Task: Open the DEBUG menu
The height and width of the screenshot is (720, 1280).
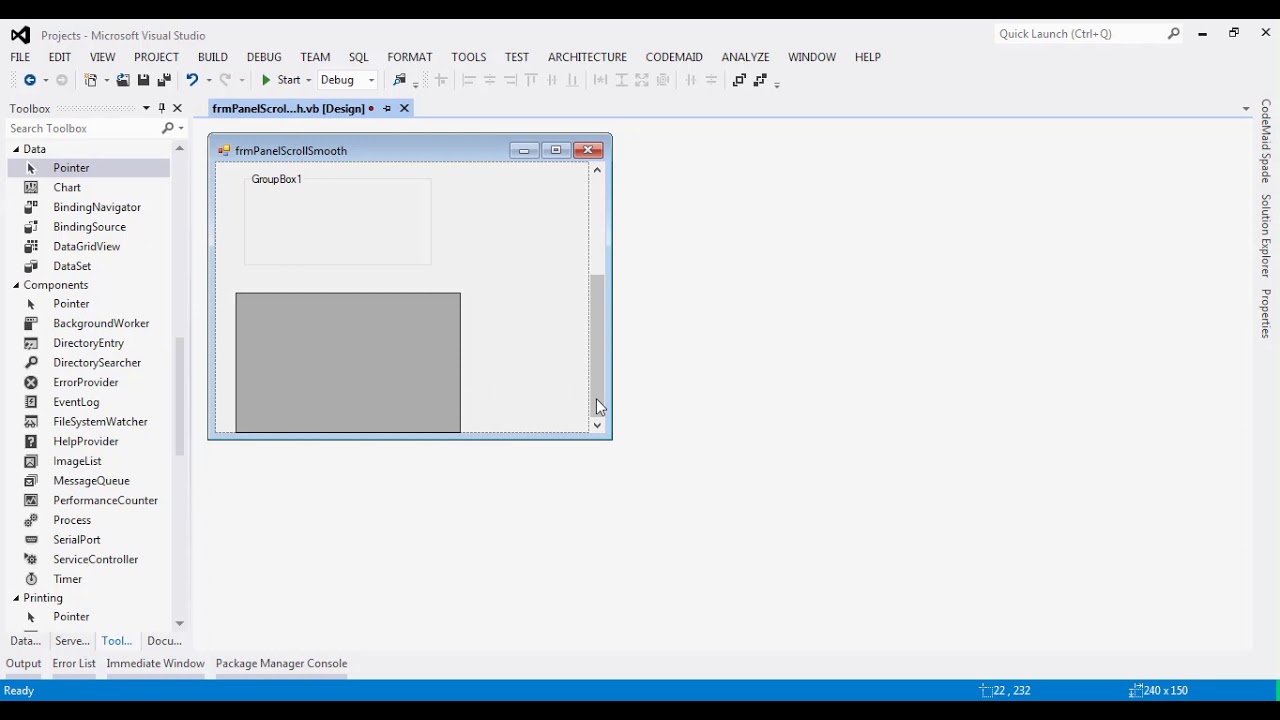Action: pyautogui.click(x=264, y=57)
